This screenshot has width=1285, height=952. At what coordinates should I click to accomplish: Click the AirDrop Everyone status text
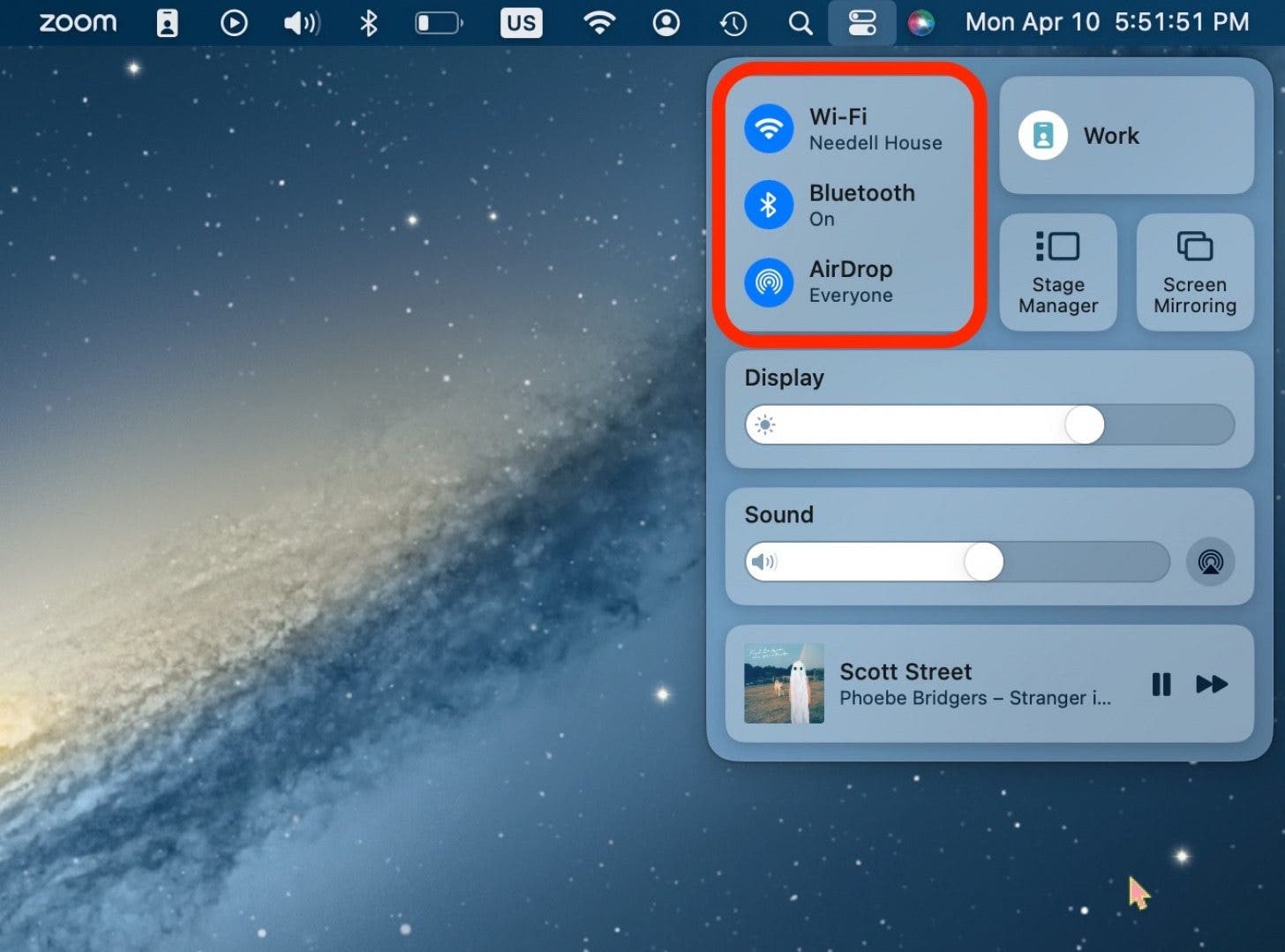coord(851,296)
